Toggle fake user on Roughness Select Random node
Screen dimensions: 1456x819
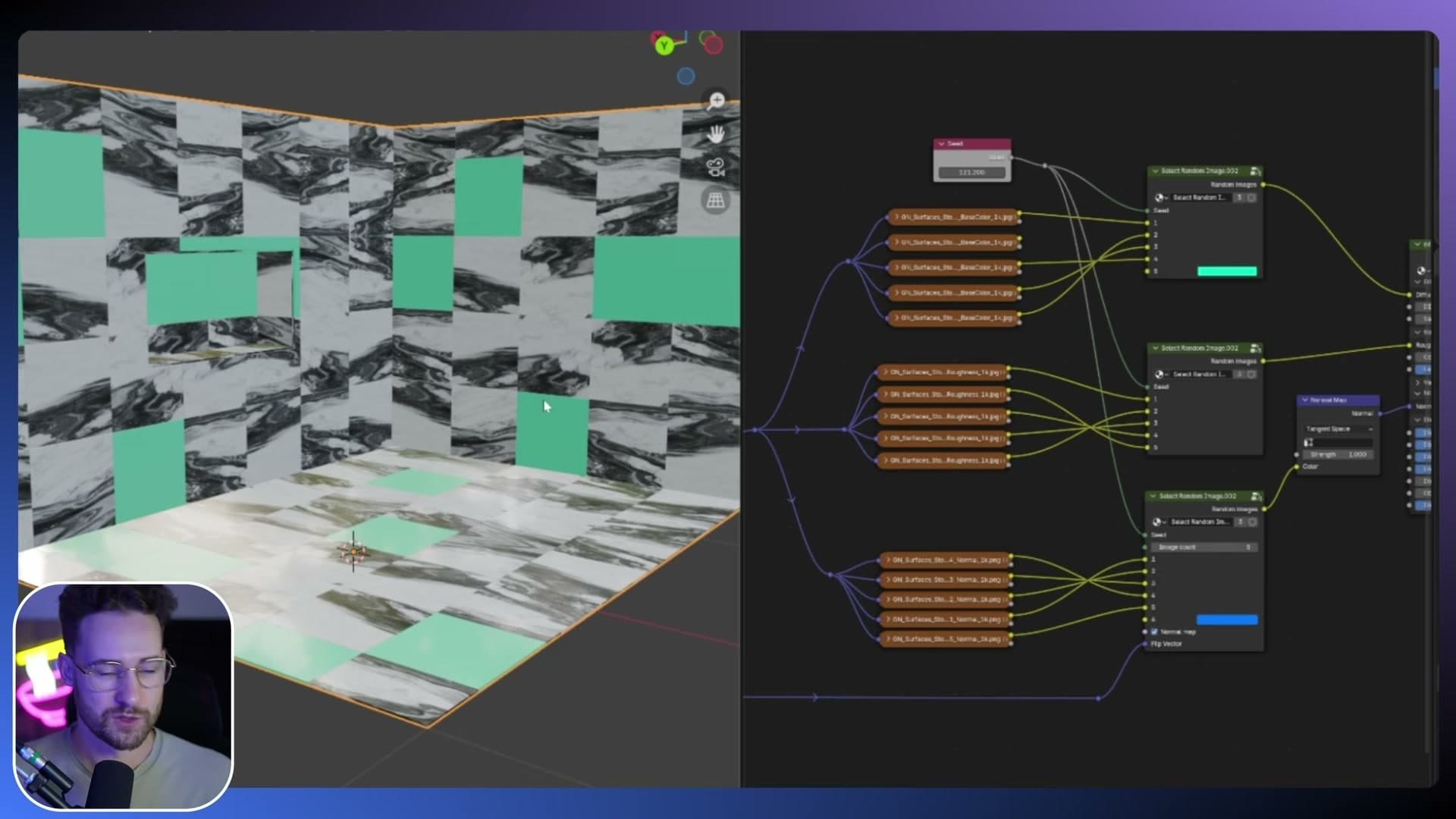point(1251,374)
